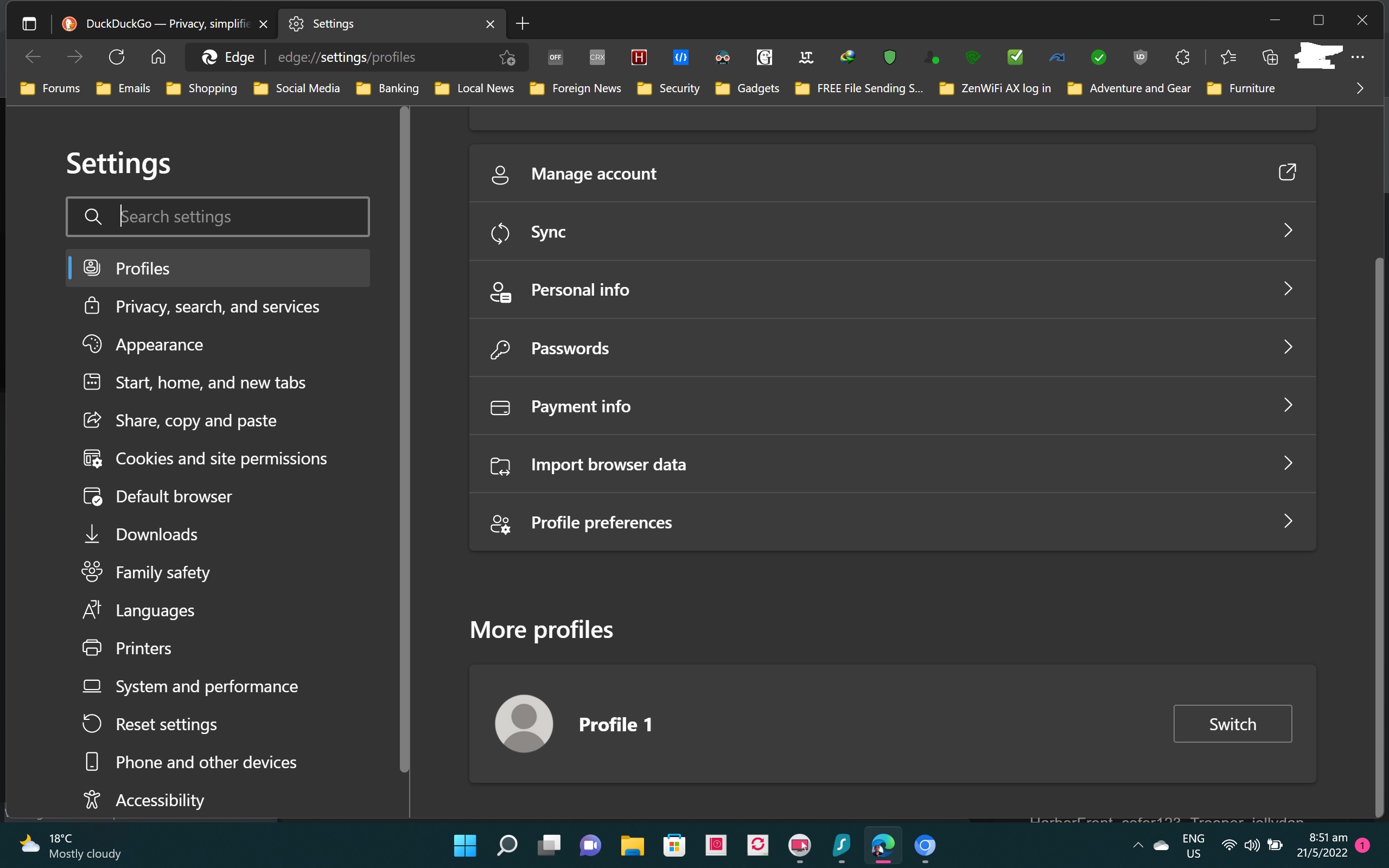Screen dimensions: 1389x868
Task: Open Manage account external link
Action: [1287, 172]
